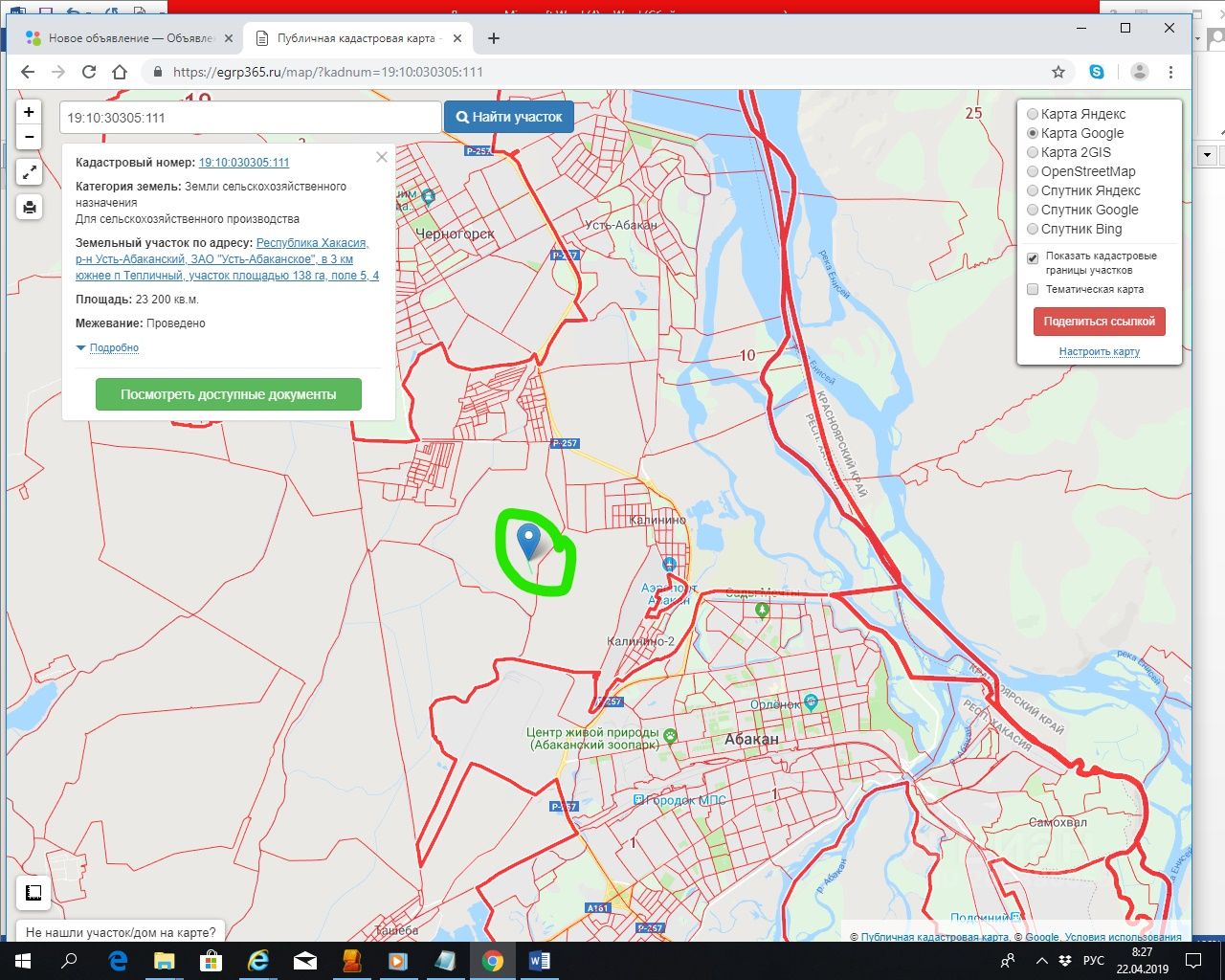Open Microsoft Store from taskbar
This screenshot has width=1225, height=980.
point(212,961)
